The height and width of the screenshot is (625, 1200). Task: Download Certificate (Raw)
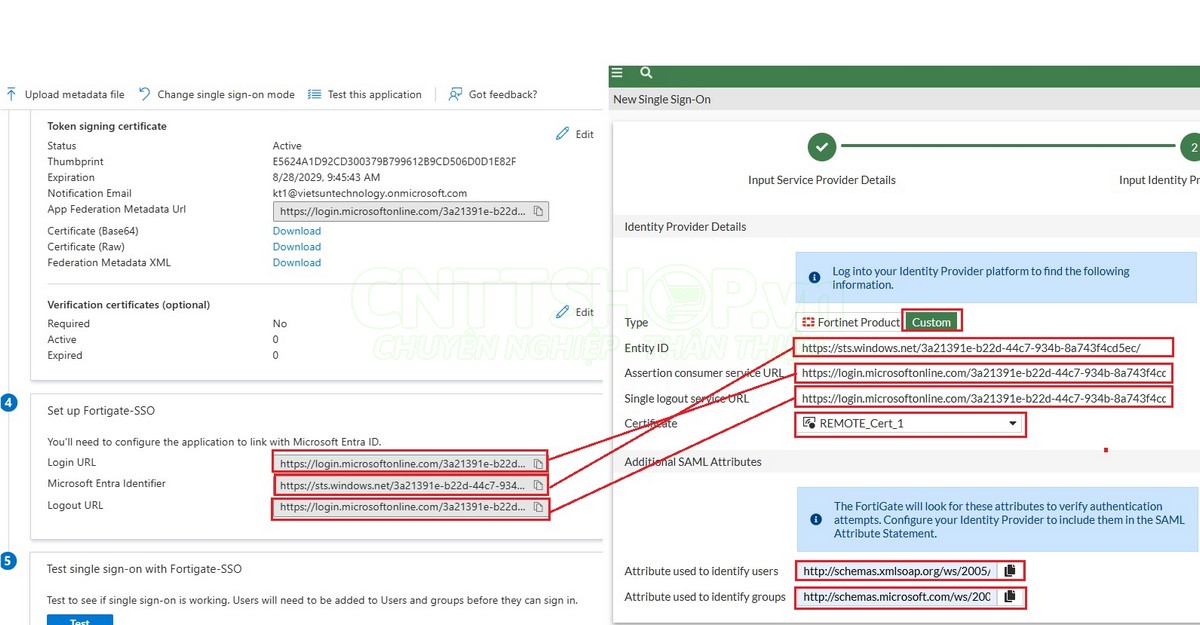click(297, 247)
